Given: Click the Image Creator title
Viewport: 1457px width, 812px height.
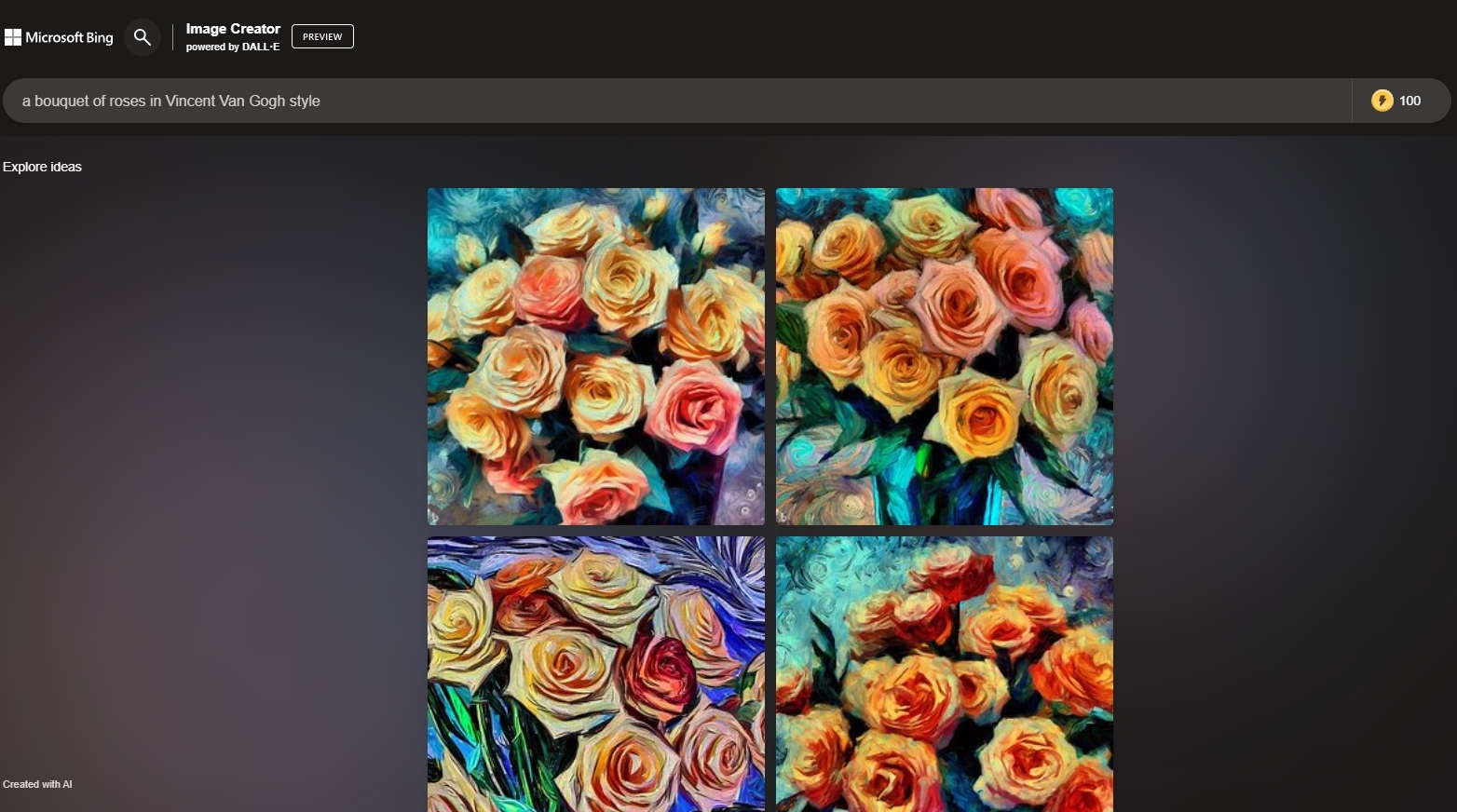Looking at the screenshot, I should coord(233,29).
